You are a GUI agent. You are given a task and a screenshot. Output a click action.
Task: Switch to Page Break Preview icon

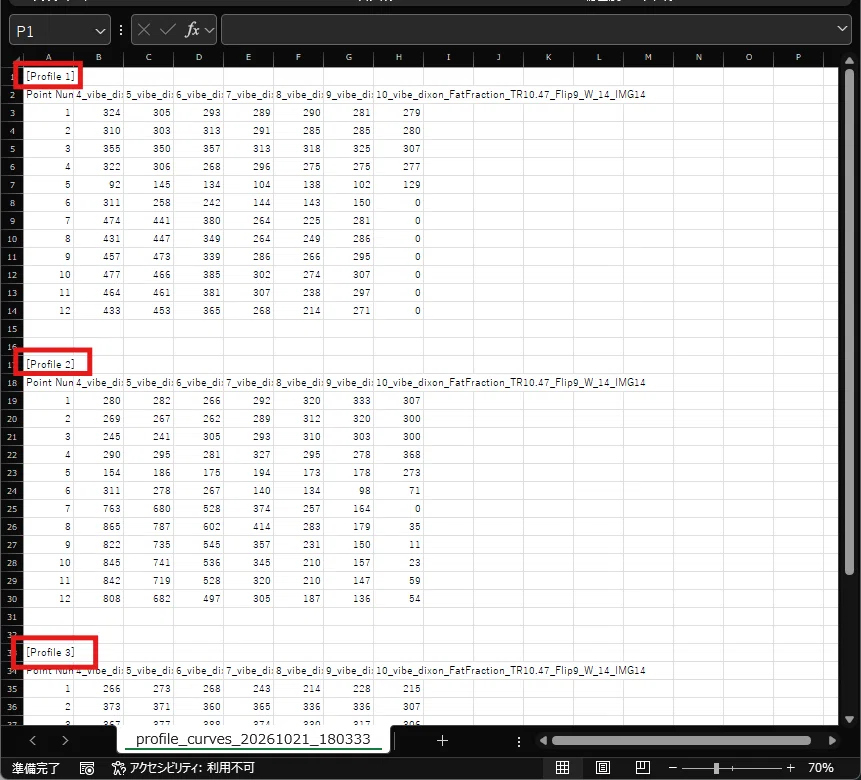[x=642, y=767]
